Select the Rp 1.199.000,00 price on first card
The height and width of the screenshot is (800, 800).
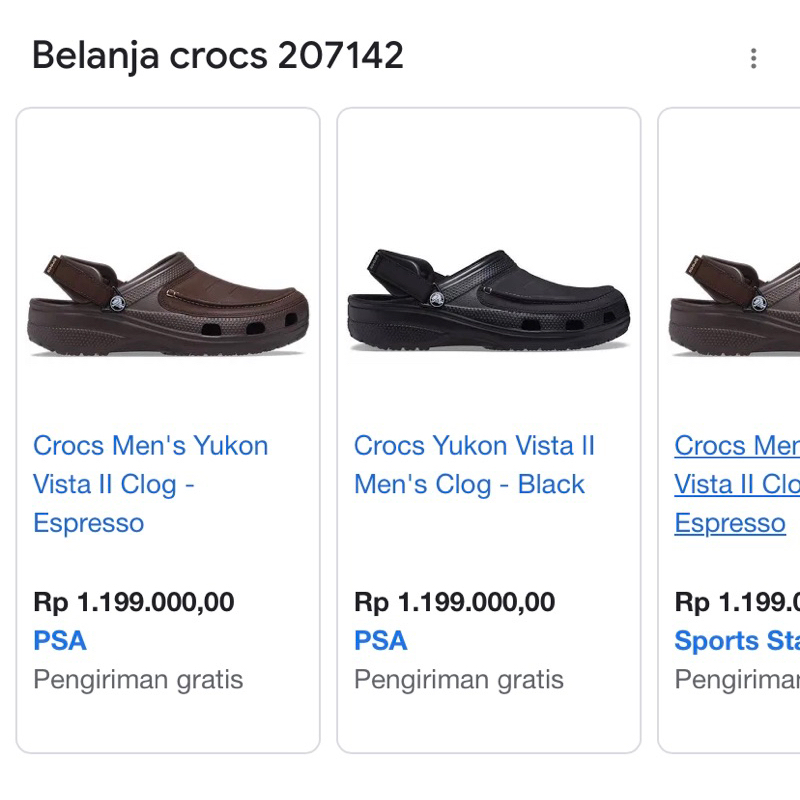[x=133, y=602]
